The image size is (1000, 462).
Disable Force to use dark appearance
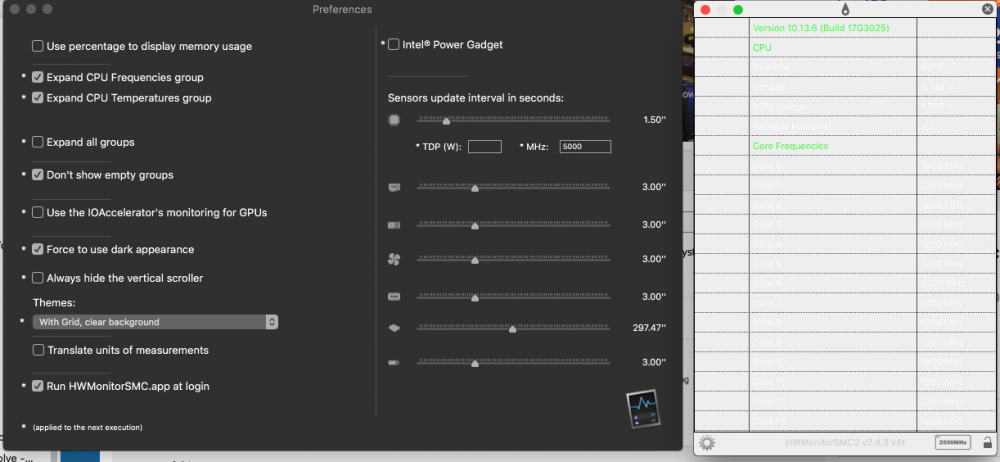pos(38,249)
